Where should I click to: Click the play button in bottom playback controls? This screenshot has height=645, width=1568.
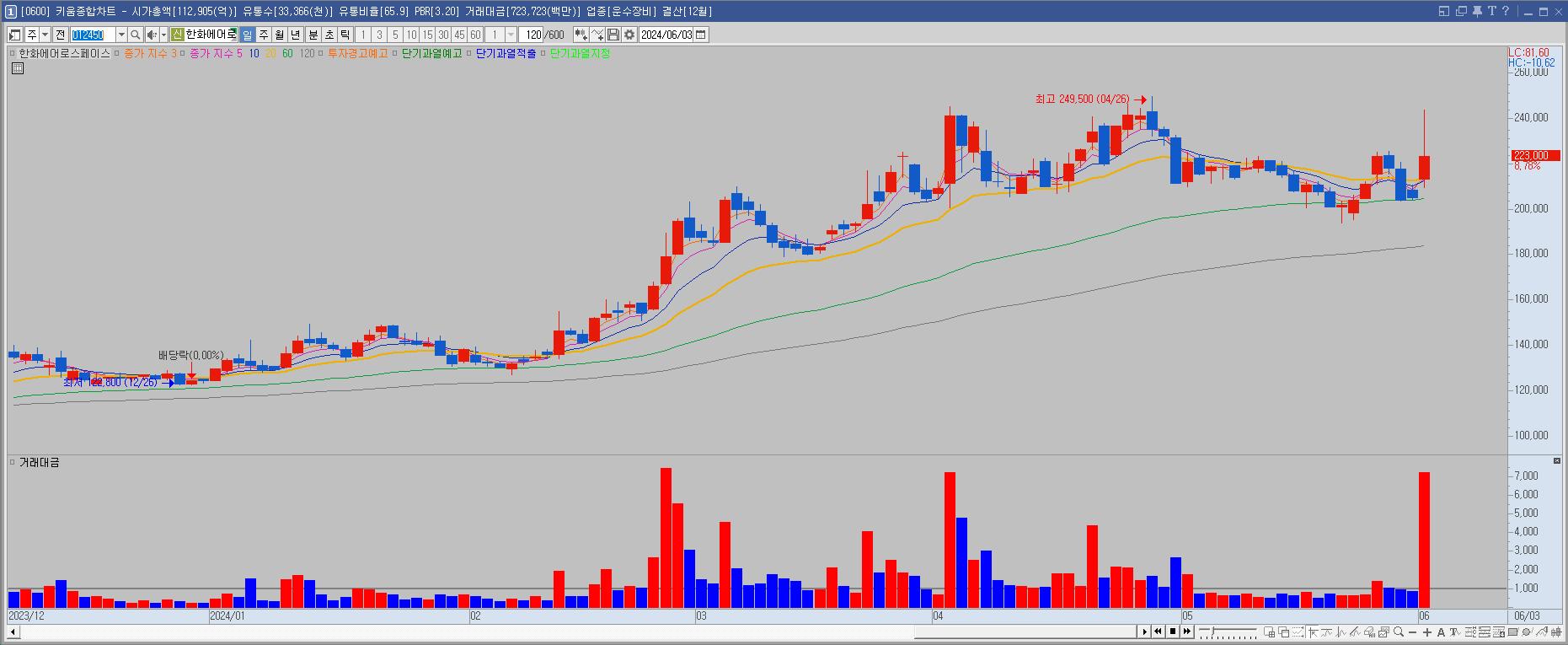click(x=1145, y=632)
